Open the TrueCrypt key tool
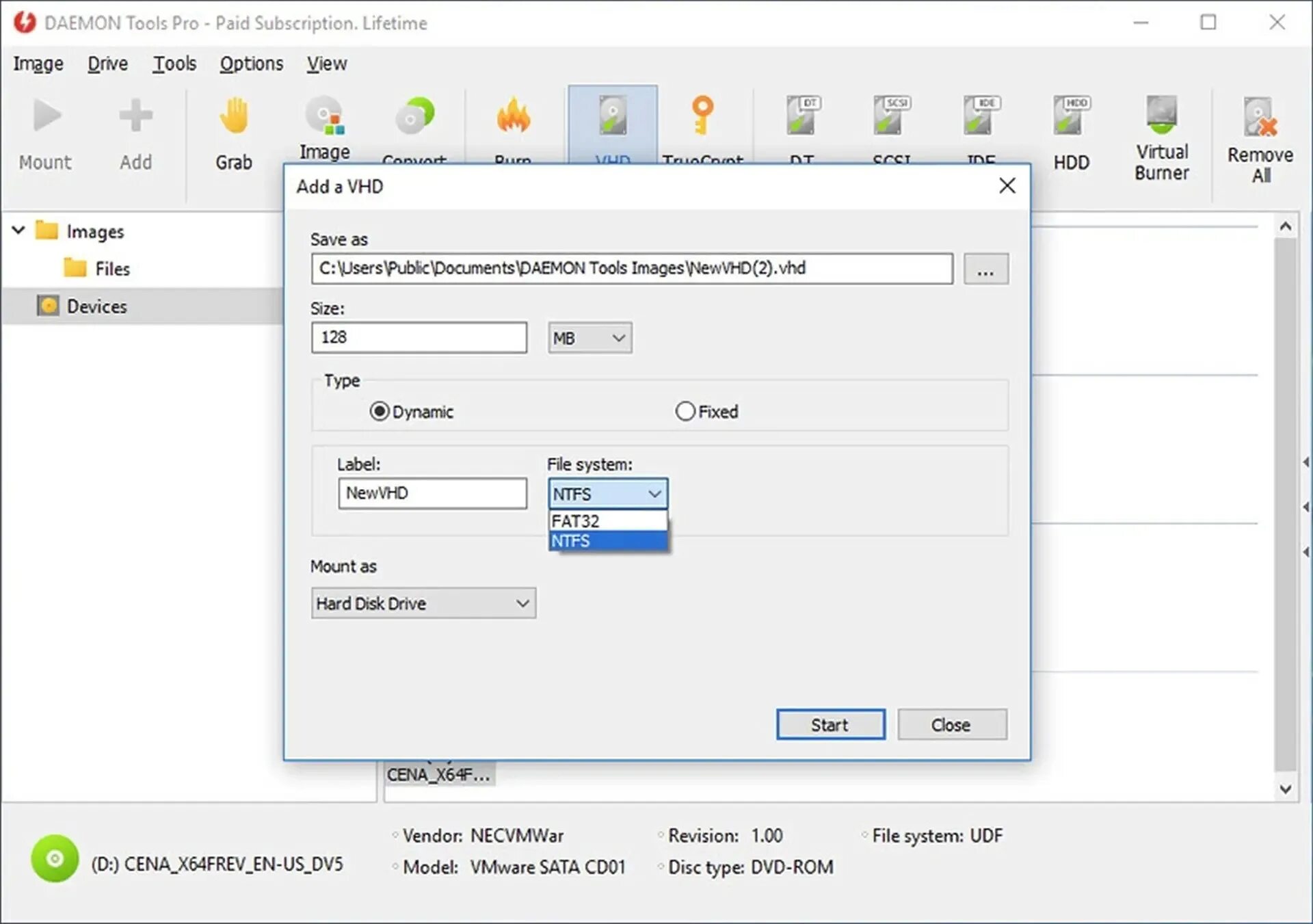Screen dimensions: 1313x924 [x=702, y=115]
